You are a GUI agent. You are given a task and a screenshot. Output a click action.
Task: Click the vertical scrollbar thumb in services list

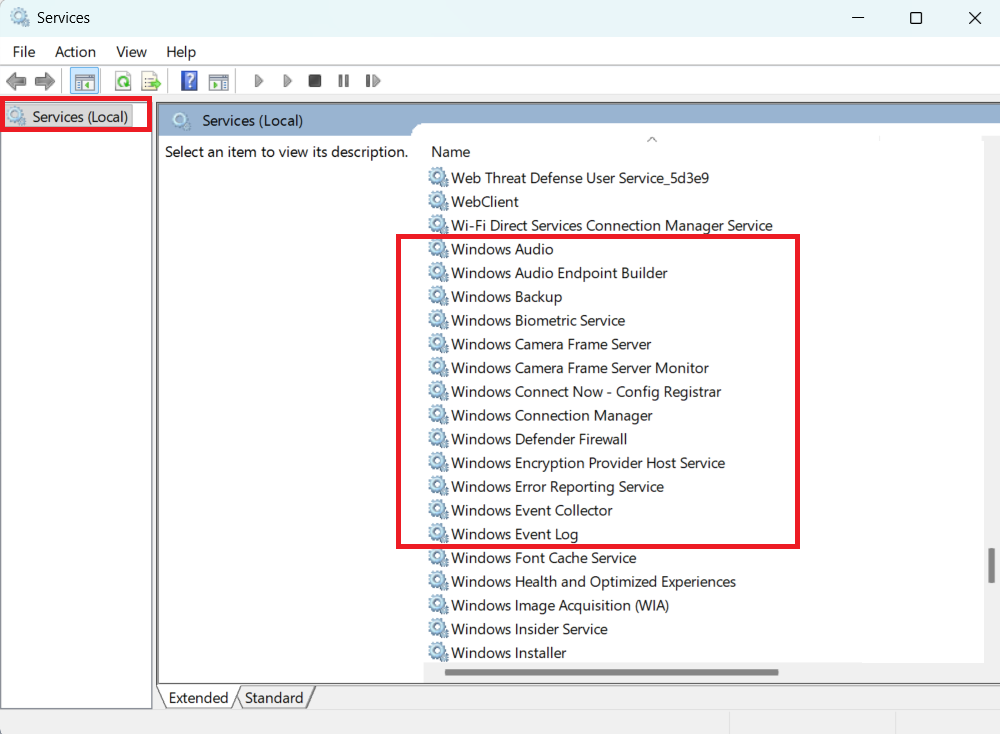(x=991, y=565)
